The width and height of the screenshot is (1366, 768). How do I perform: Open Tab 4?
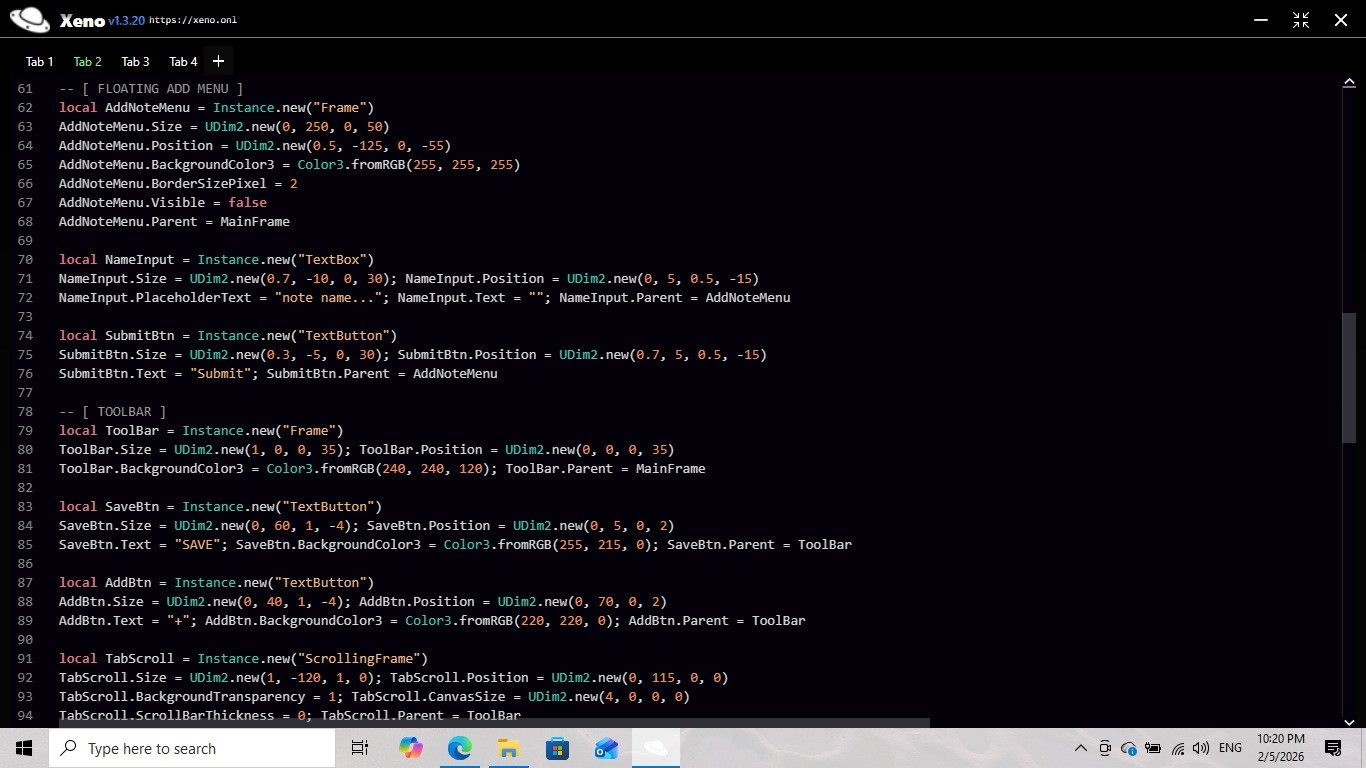click(x=183, y=62)
